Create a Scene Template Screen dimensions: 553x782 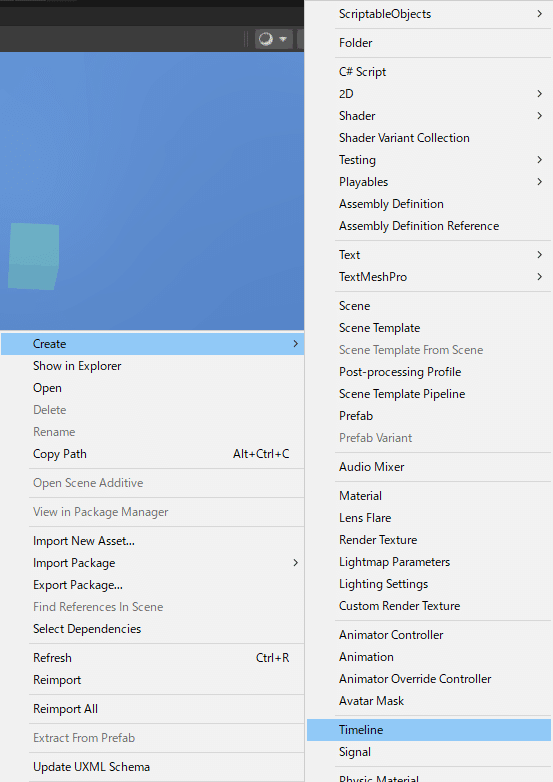coord(379,328)
